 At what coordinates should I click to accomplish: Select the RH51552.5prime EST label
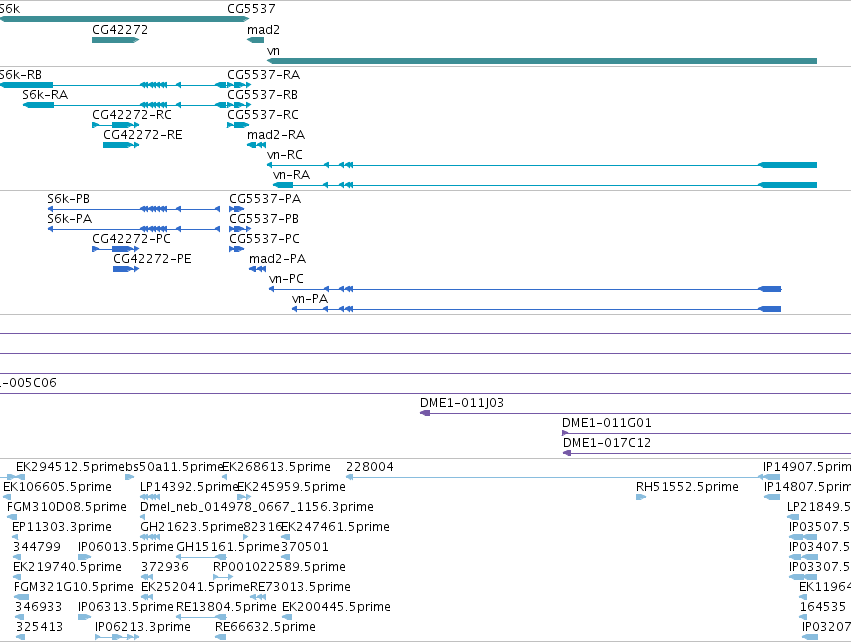687,487
